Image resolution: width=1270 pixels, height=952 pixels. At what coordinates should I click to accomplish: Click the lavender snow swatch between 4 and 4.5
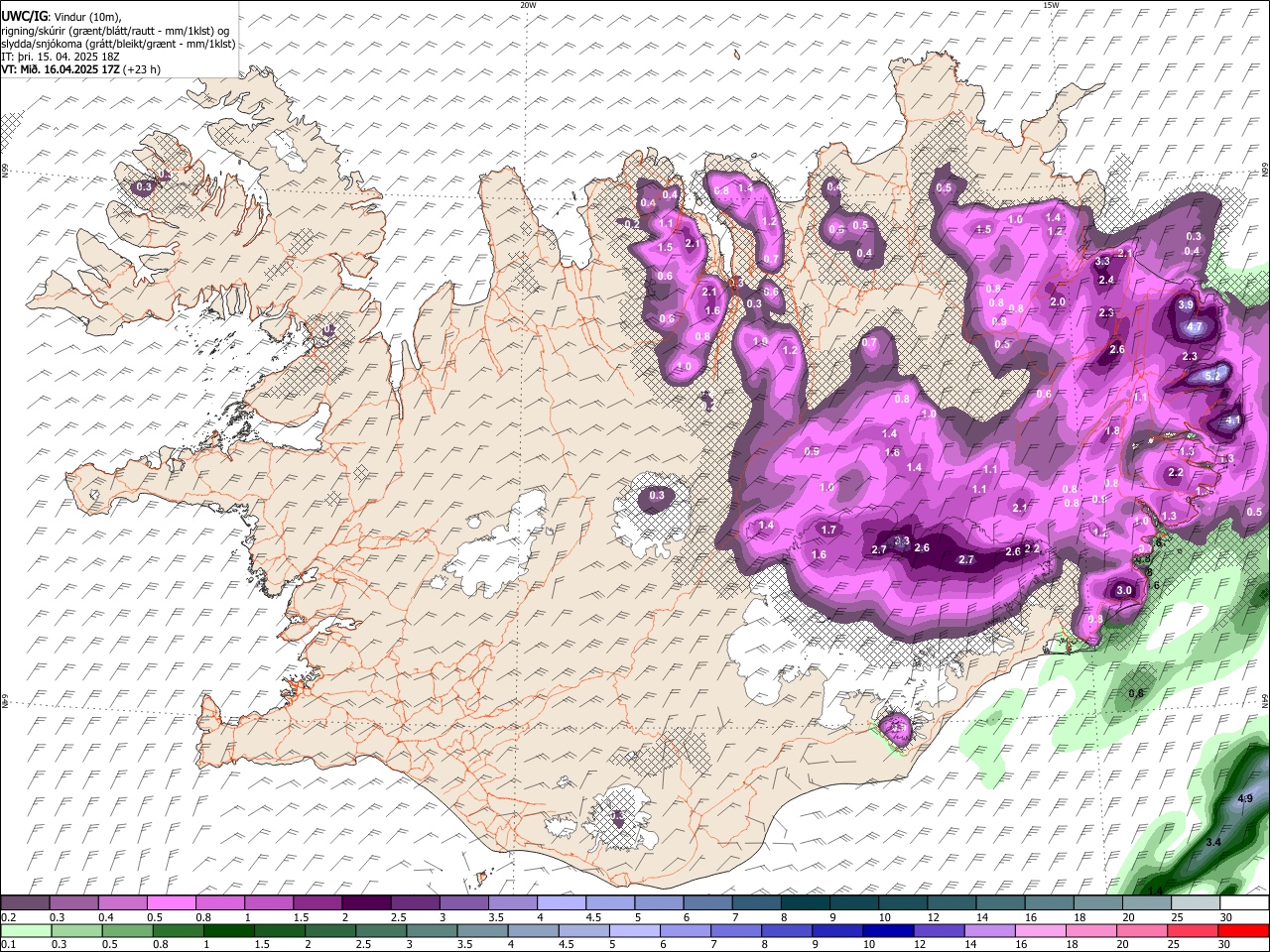tap(562, 903)
